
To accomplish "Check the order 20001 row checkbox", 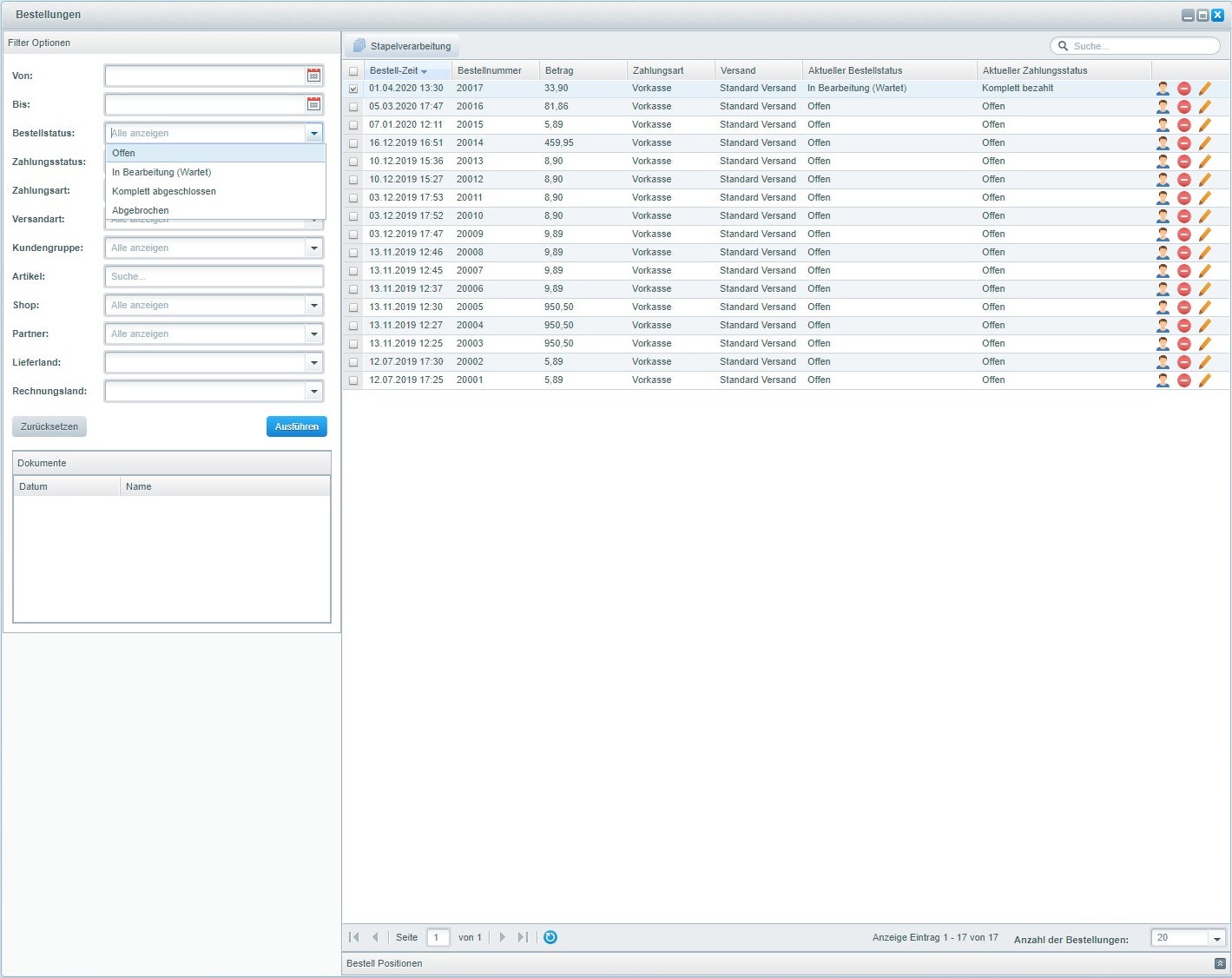I will pos(353,380).
